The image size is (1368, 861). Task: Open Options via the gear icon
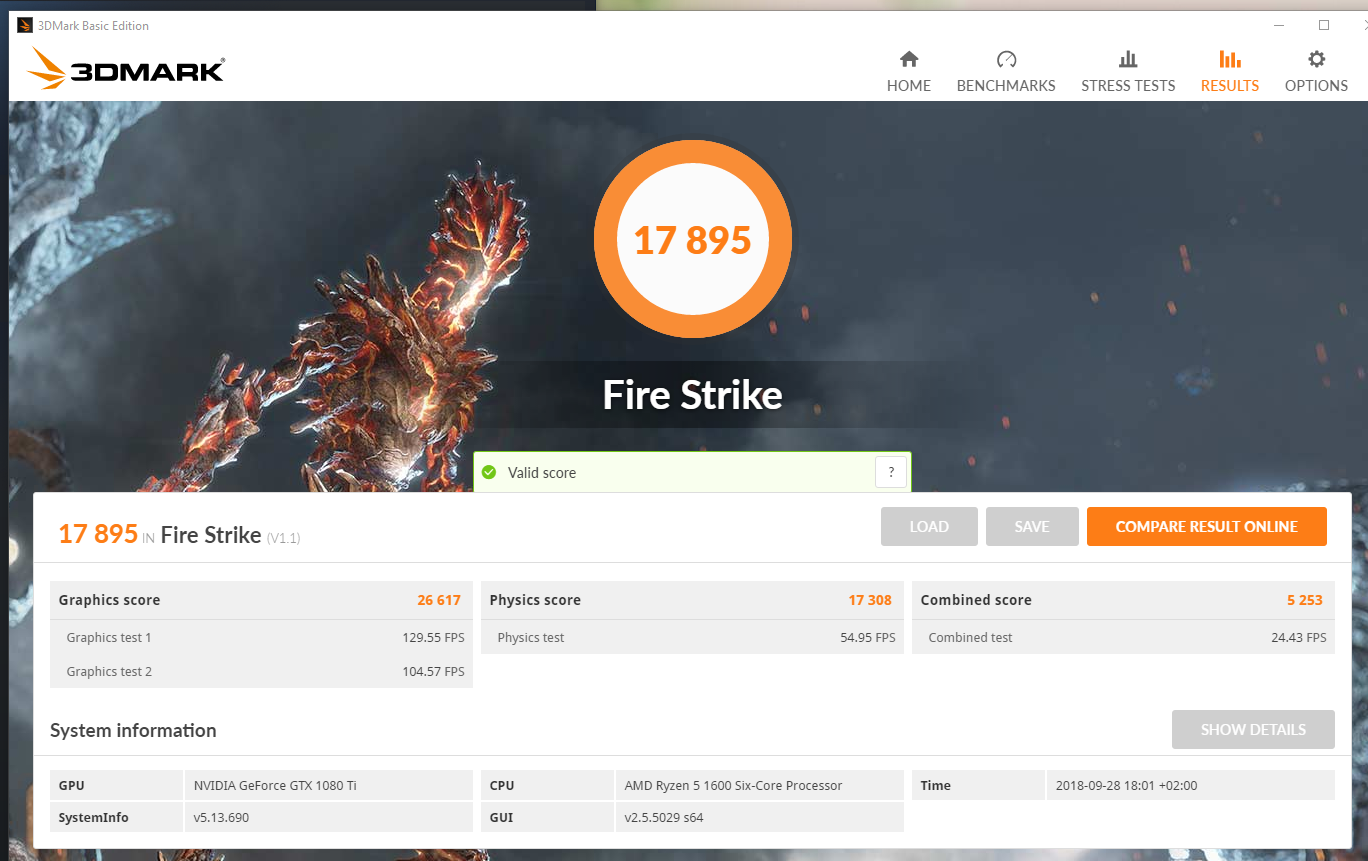pyautogui.click(x=1316, y=59)
